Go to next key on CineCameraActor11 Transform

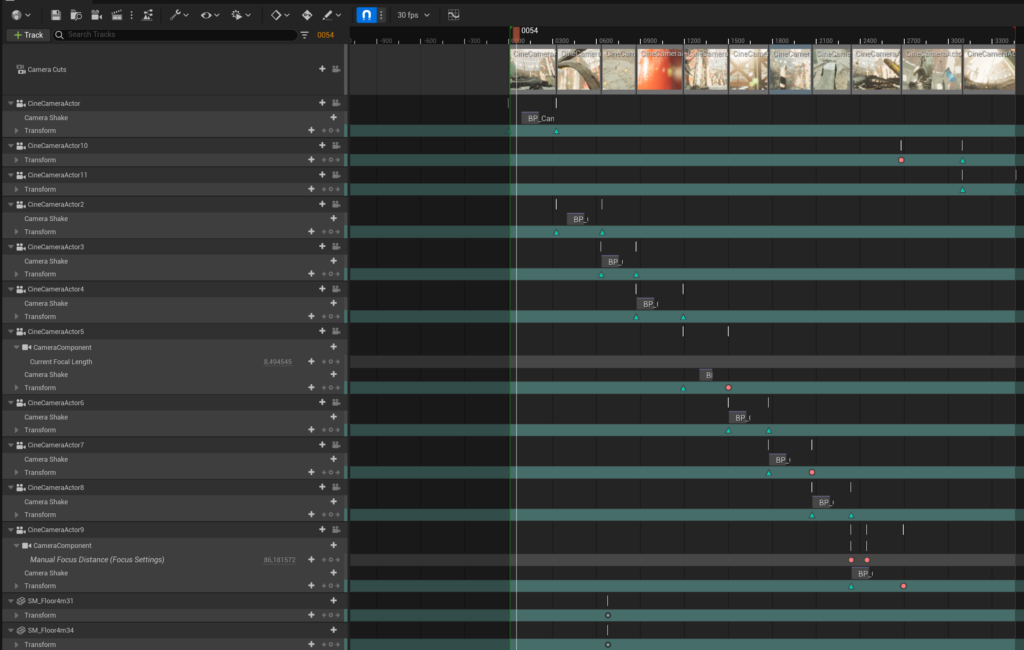(338, 189)
